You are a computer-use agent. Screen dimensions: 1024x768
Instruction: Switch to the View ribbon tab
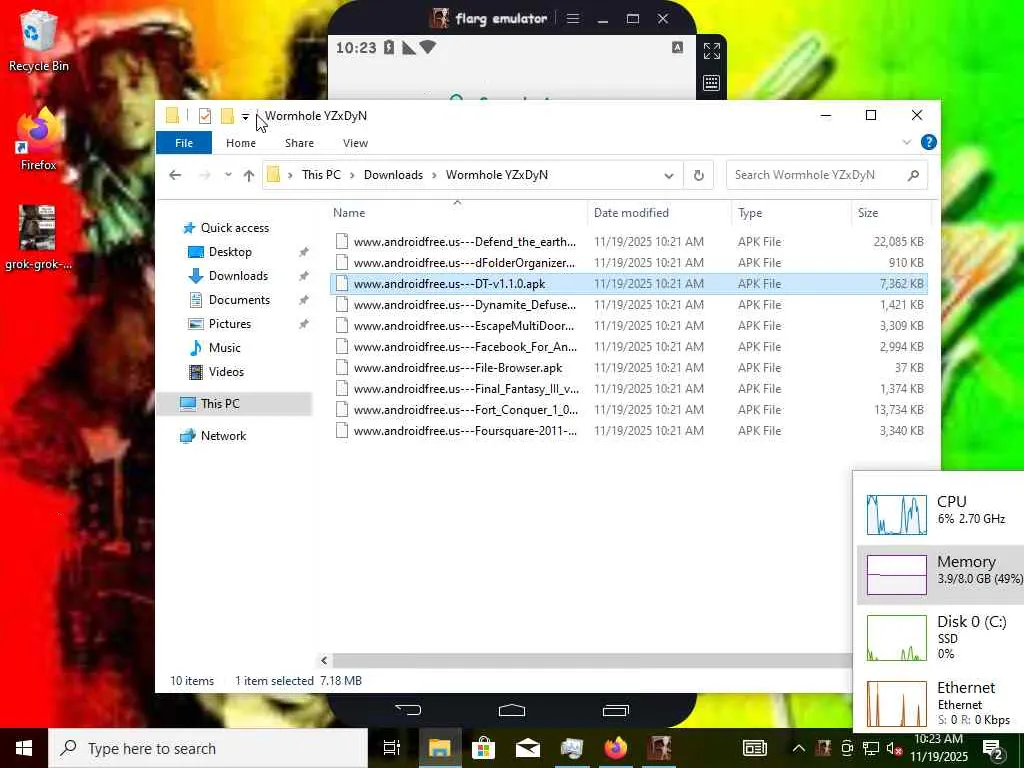click(355, 143)
